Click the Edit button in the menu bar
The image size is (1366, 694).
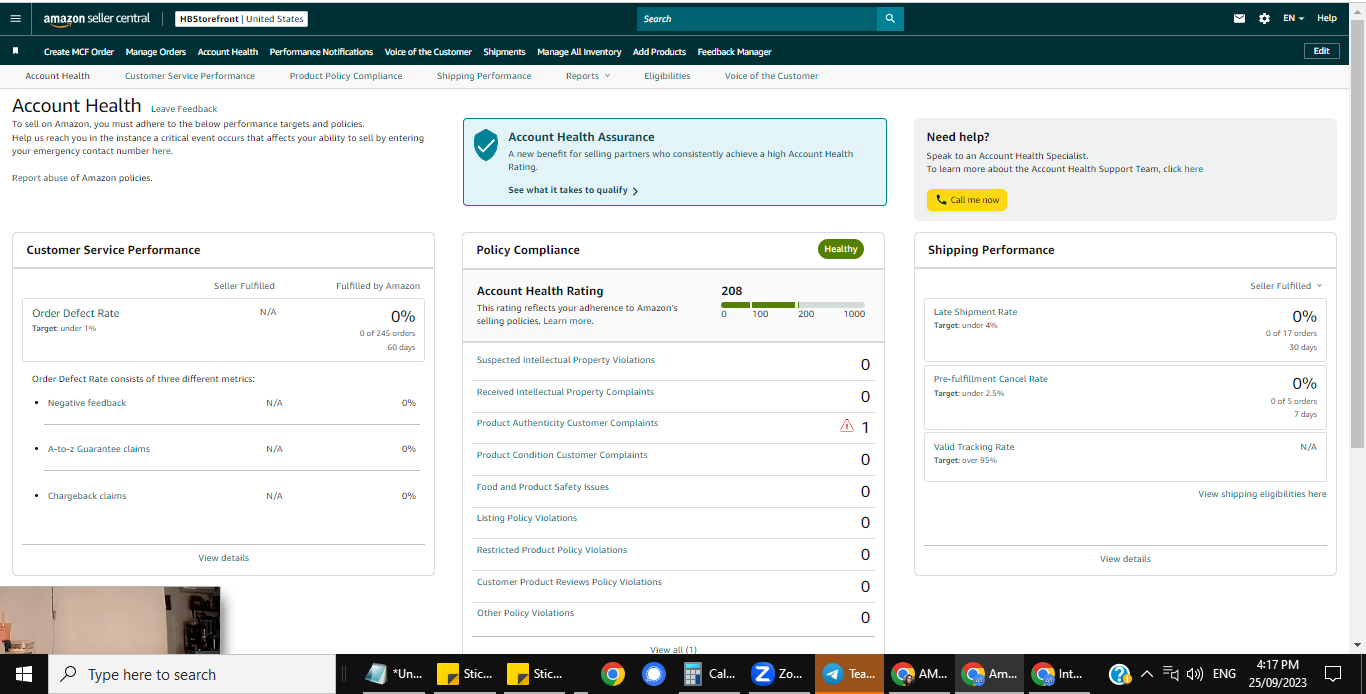[x=1322, y=51]
